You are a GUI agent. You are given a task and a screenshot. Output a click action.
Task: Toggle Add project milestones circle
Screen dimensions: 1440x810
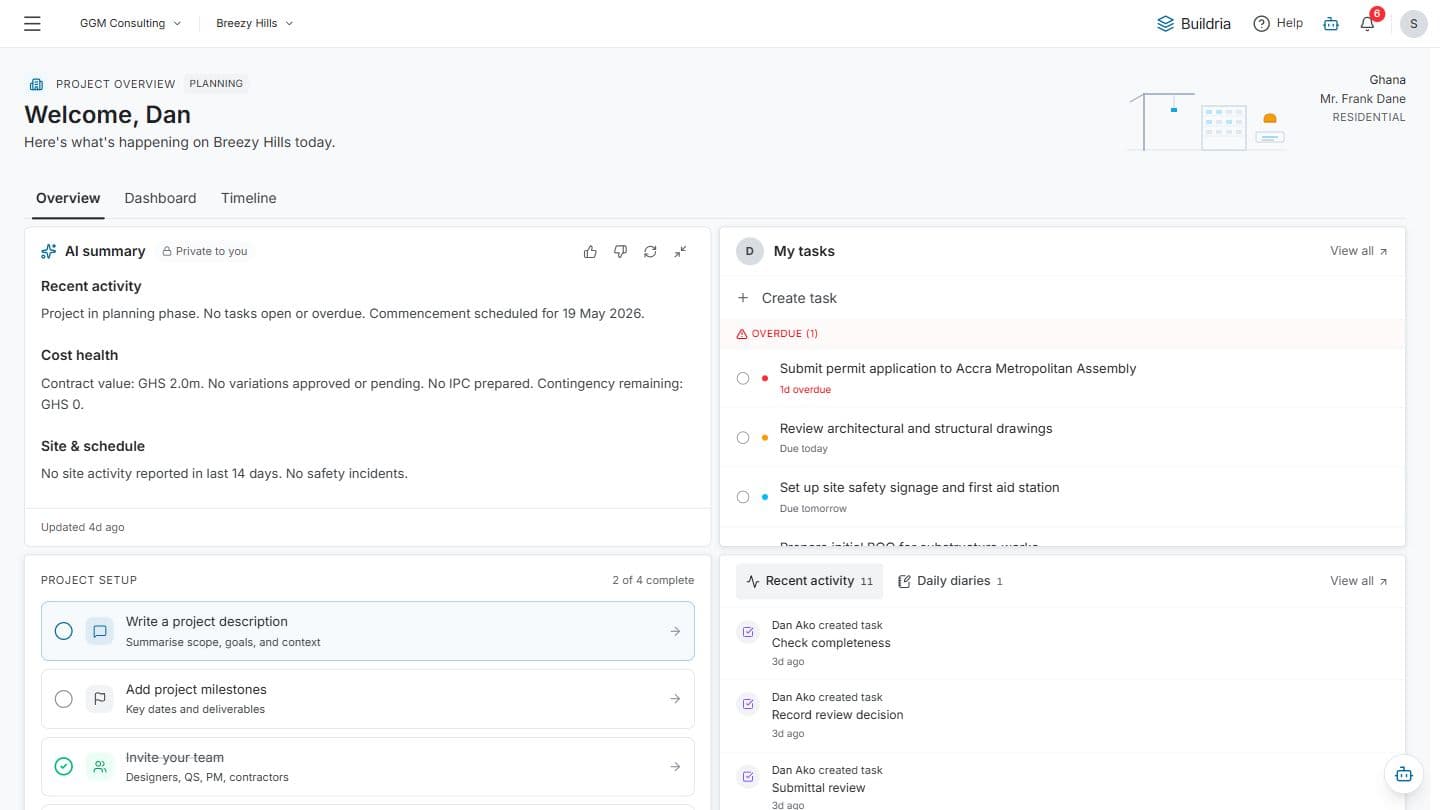(x=64, y=699)
